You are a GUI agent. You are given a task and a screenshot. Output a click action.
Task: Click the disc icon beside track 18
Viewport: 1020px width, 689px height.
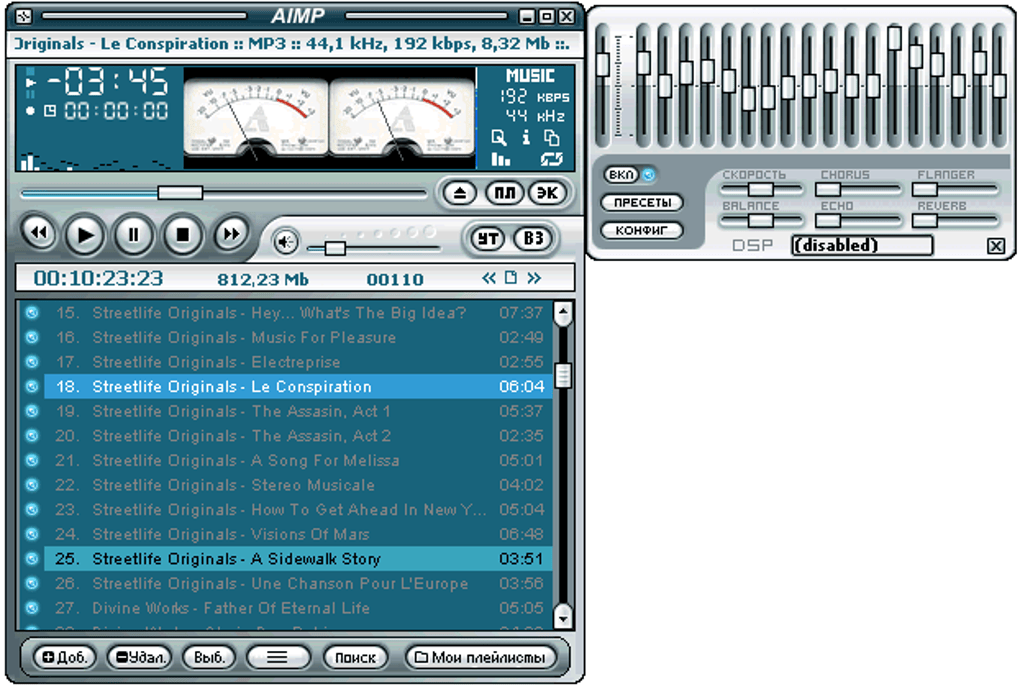click(x=31, y=386)
